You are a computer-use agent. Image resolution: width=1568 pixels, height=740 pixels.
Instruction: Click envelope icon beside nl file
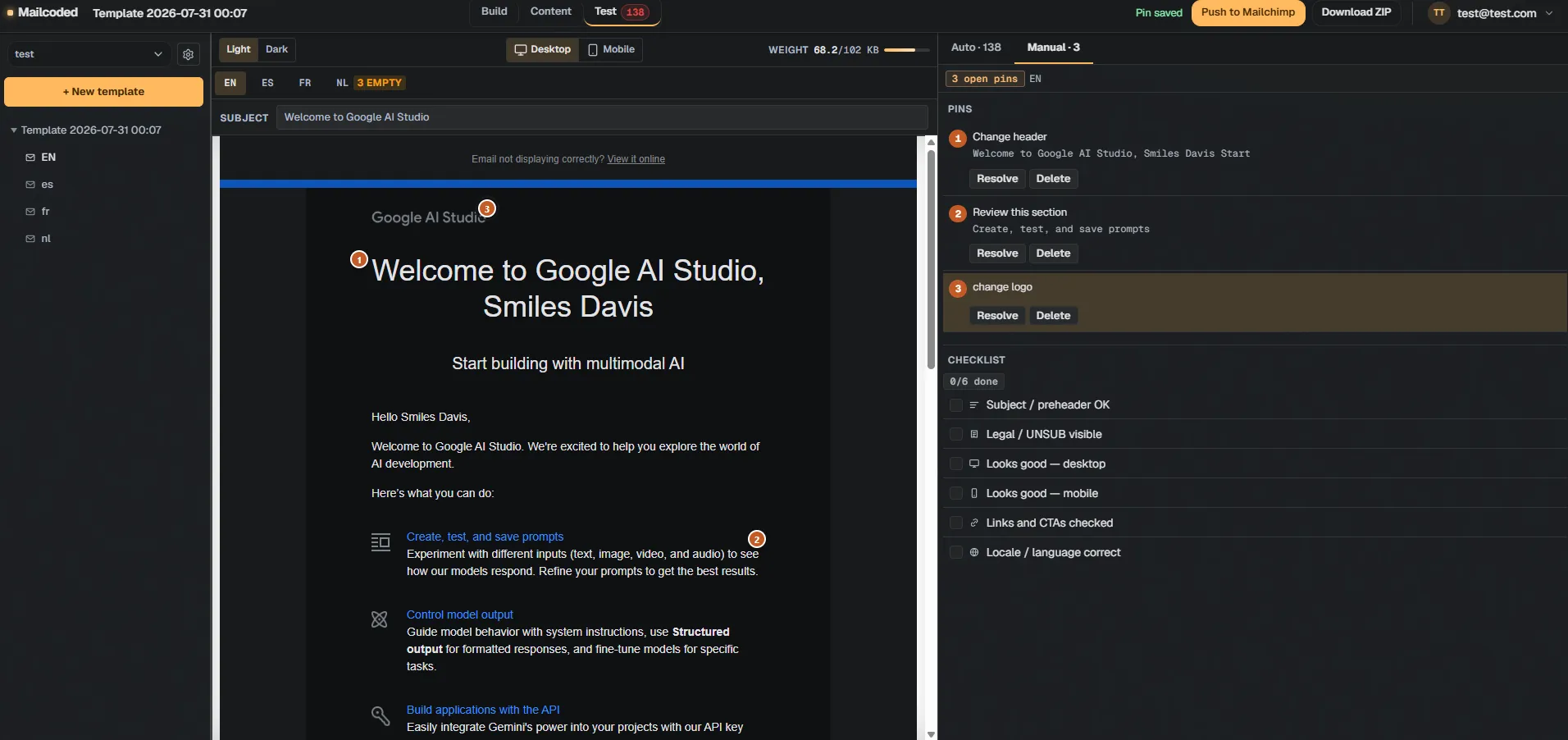[x=30, y=239]
